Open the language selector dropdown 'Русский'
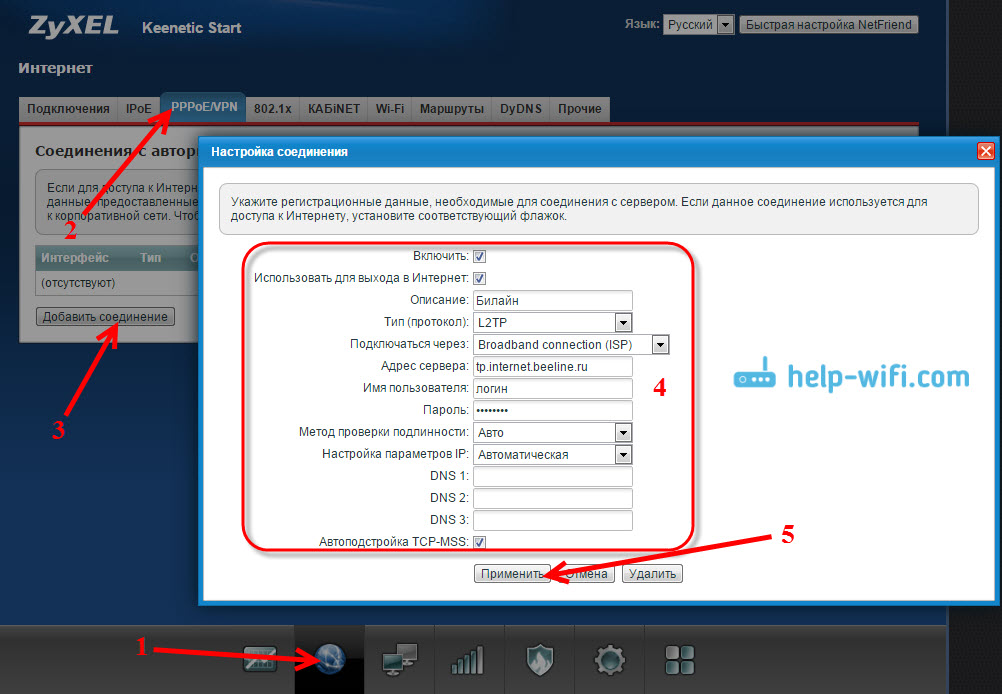 click(726, 24)
